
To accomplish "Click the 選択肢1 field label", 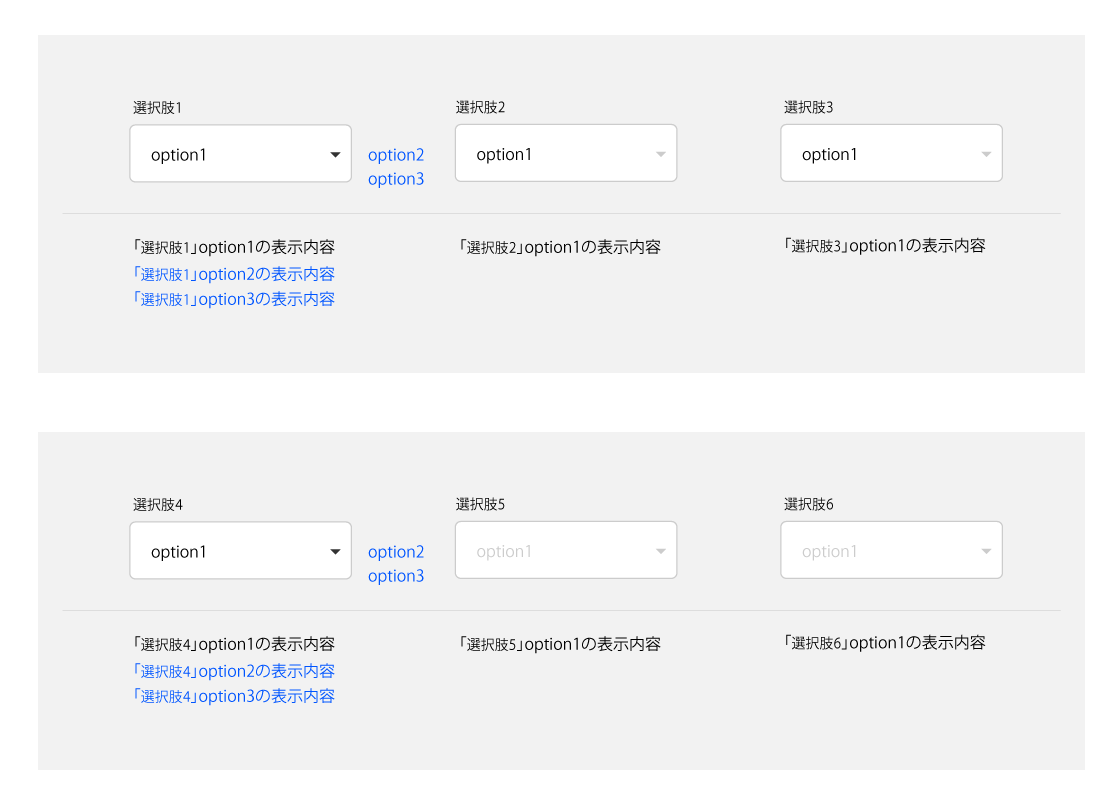I will coord(157,108).
